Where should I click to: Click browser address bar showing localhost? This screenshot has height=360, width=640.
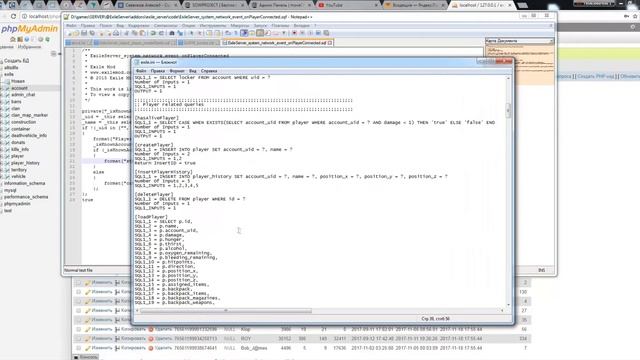pyautogui.click(x=41, y=16)
